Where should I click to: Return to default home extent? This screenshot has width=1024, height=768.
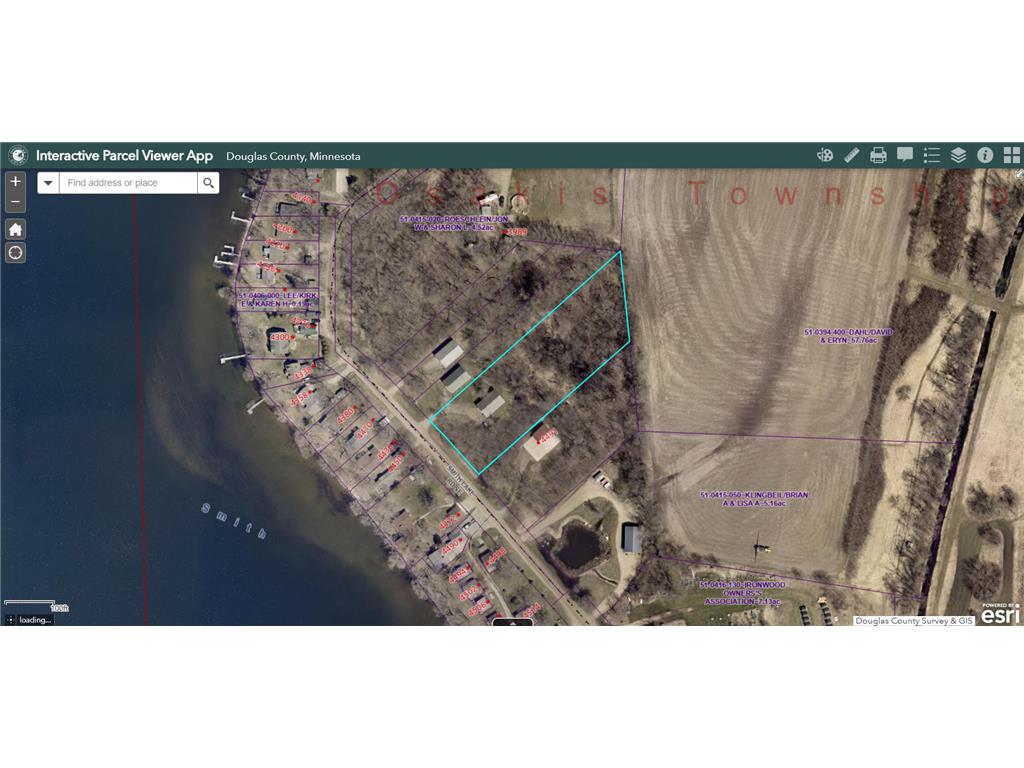(x=16, y=229)
